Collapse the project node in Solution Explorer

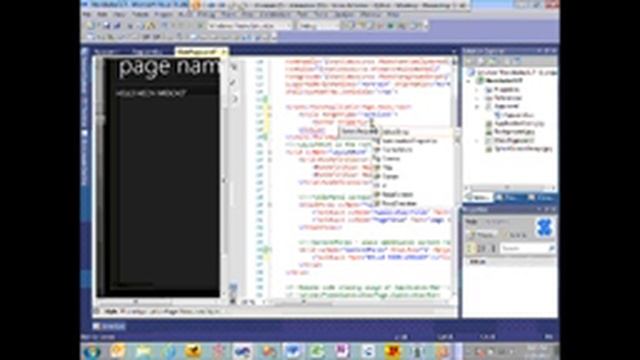pyautogui.click(x=469, y=81)
